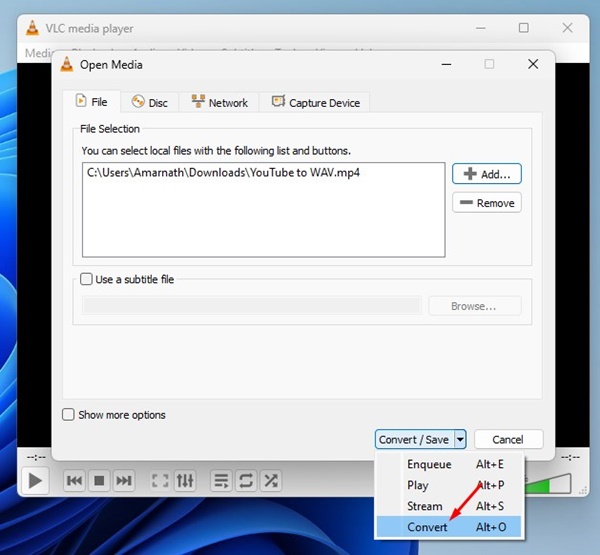600x555 pixels.
Task: Open the Capture Device tab
Action: (x=315, y=103)
